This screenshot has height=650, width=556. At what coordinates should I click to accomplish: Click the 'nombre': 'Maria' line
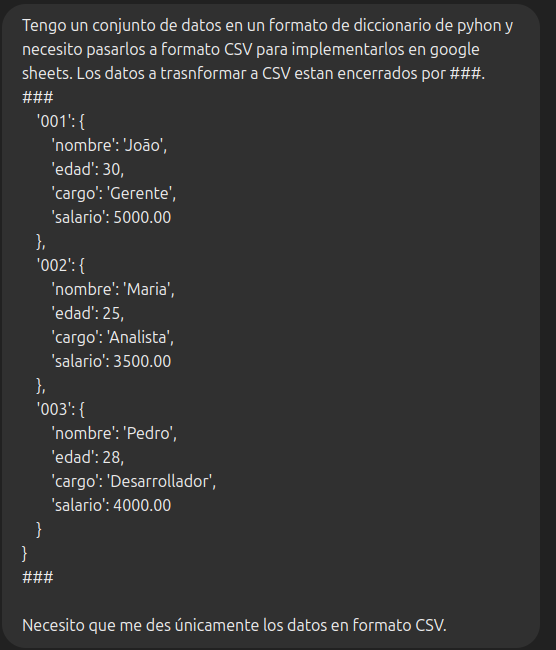pyautogui.click(x=113, y=289)
